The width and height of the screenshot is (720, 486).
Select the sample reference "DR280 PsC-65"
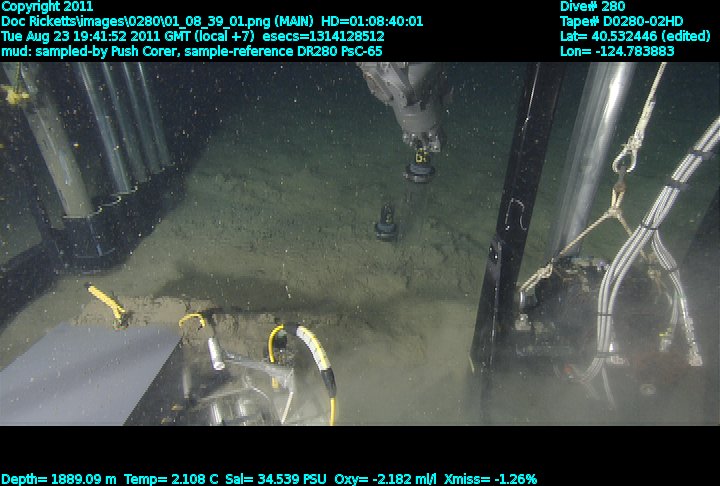pos(340,51)
